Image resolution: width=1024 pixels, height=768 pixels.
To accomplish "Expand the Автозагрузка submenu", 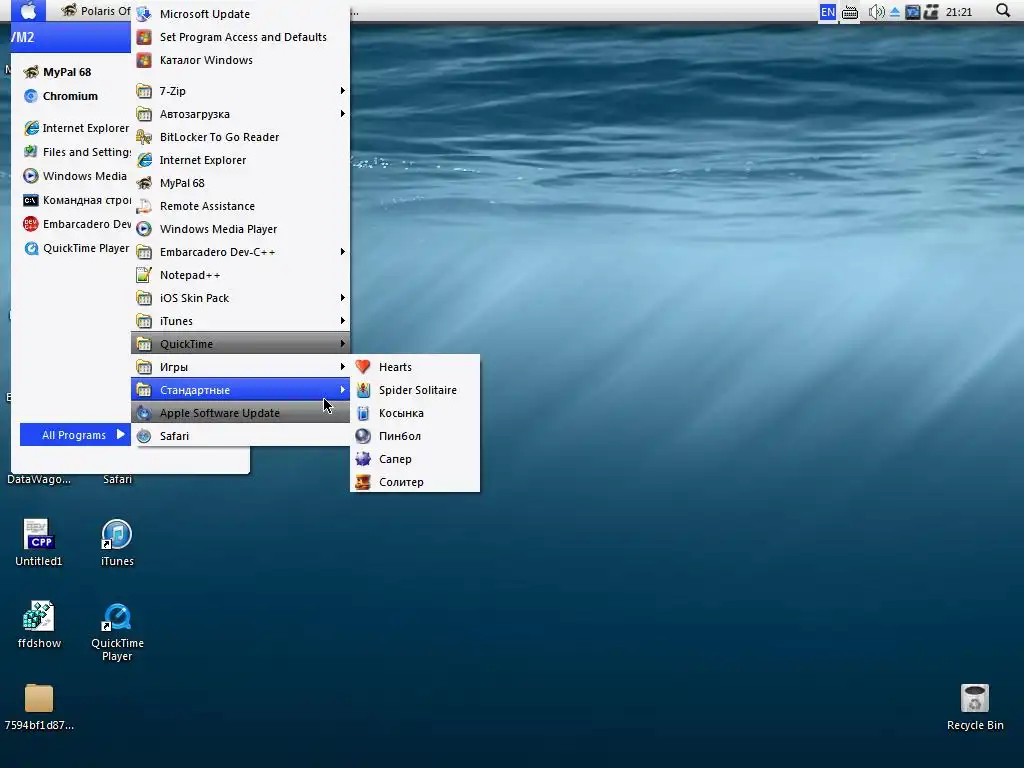I will tap(240, 114).
